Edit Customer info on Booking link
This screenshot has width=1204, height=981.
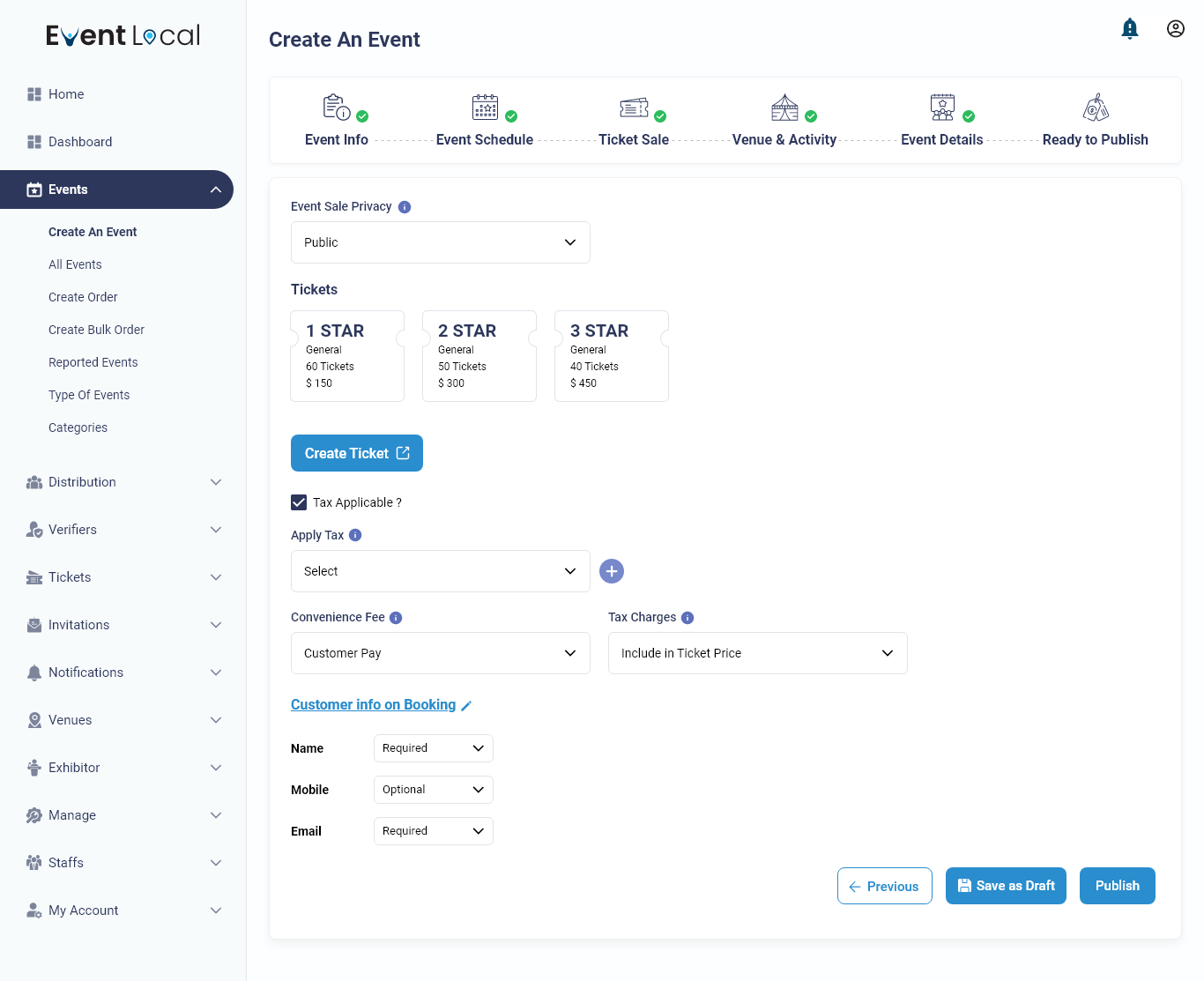[x=373, y=704]
